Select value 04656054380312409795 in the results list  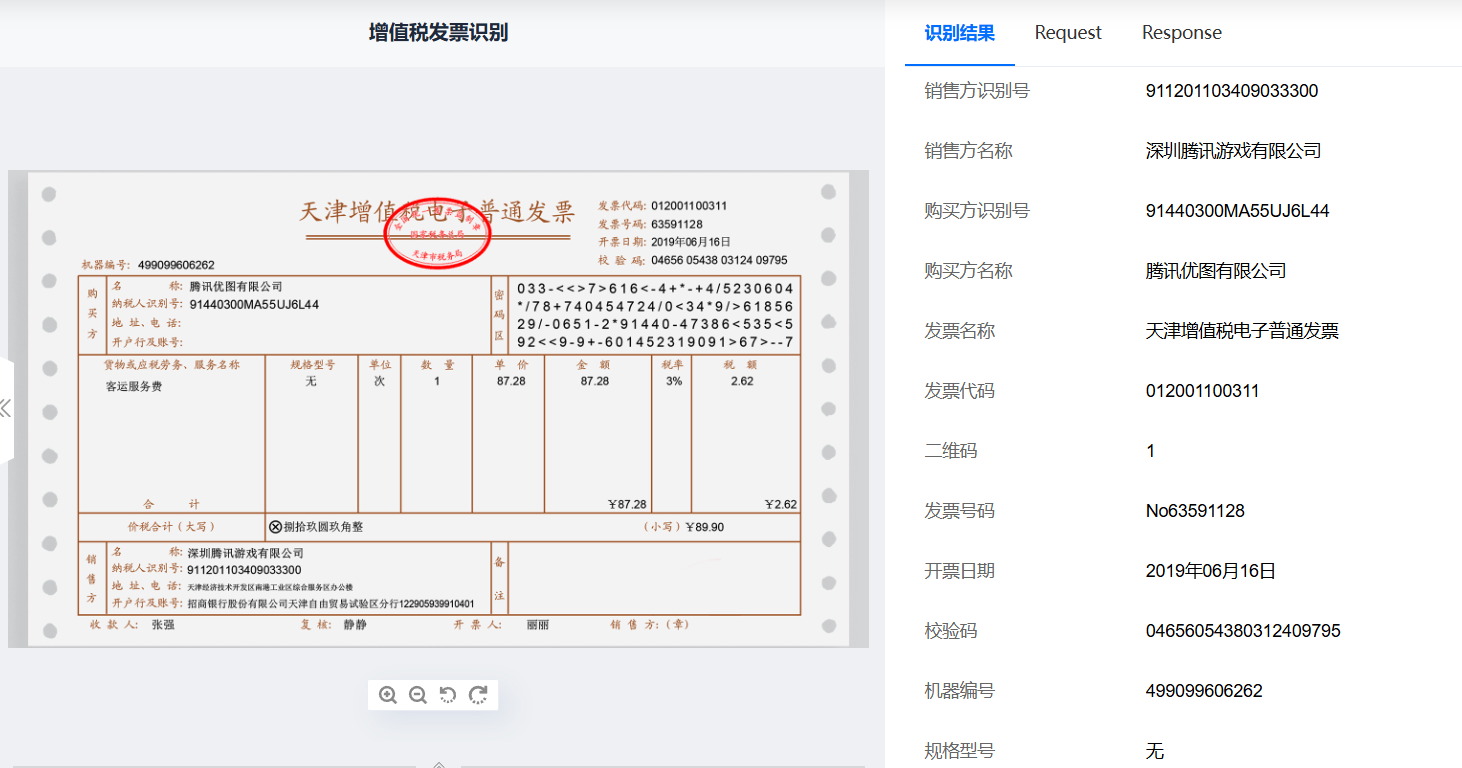tap(1243, 631)
